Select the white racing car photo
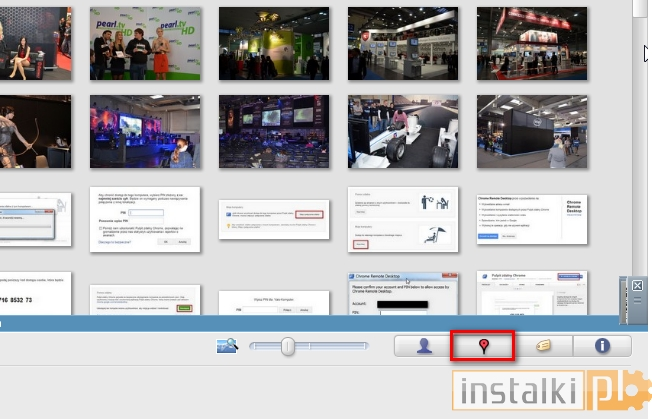652x419 pixels. [x=403, y=132]
